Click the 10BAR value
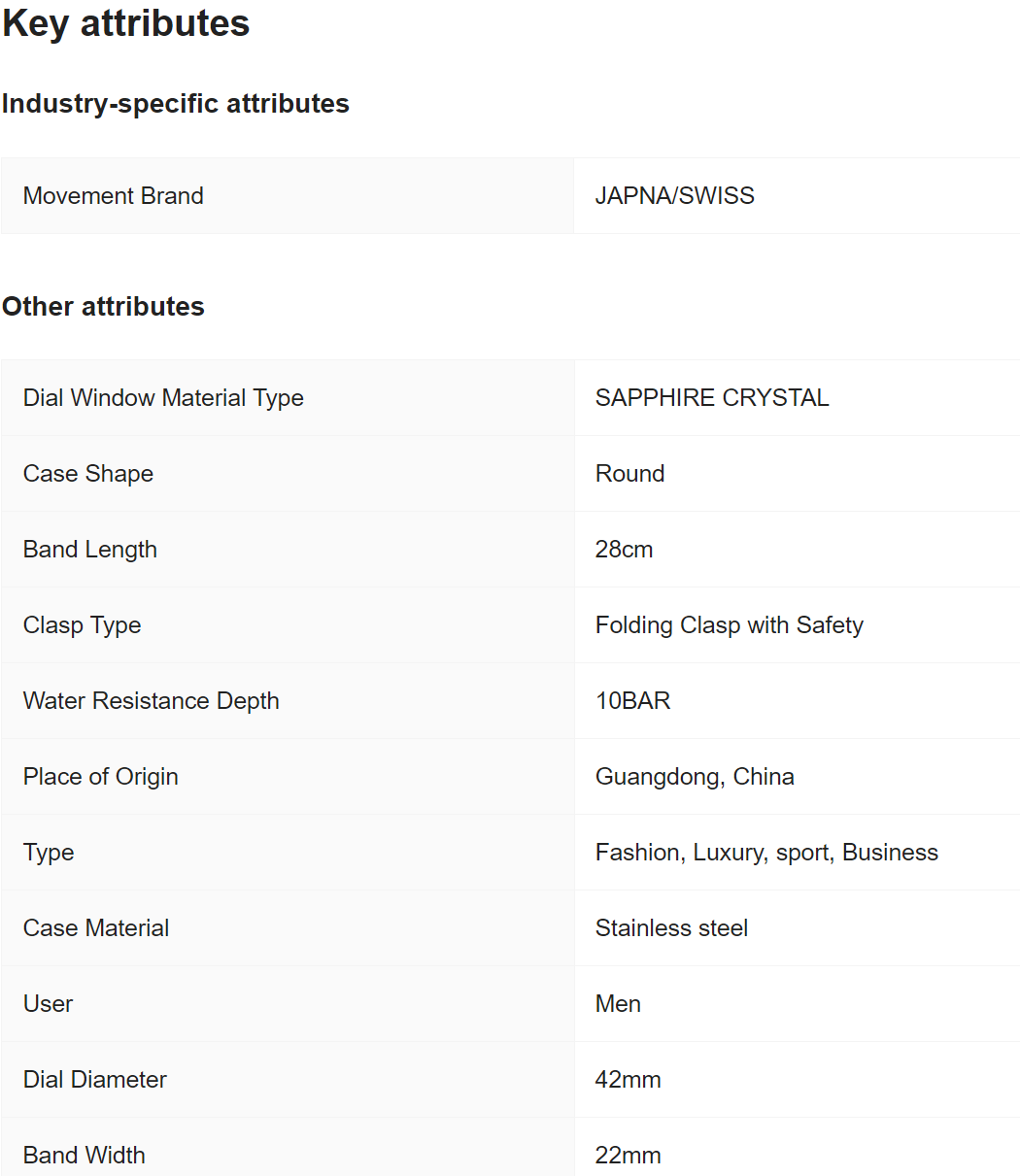Screen dimensions: 1020x1176 click(x=633, y=701)
